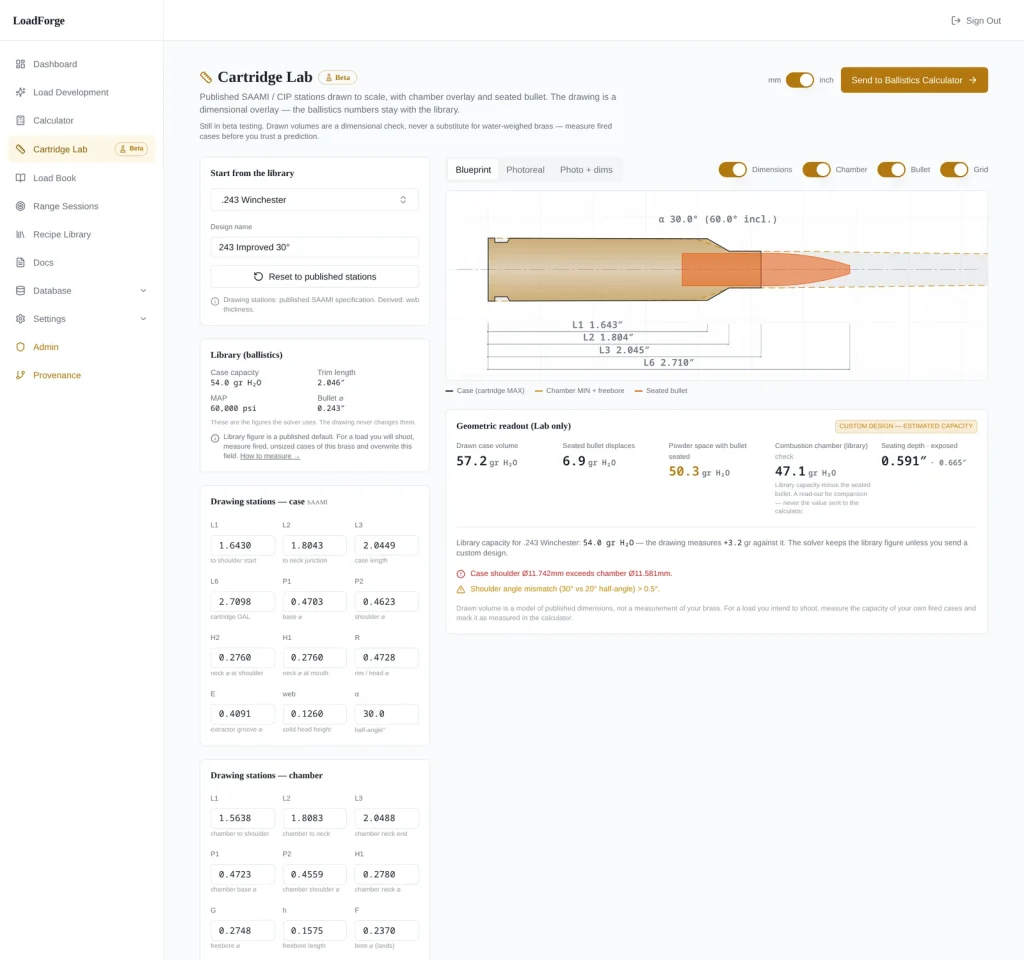The width and height of the screenshot is (1024, 960).
Task: Click the chamber freebore length field 0.1575
Action: click(x=314, y=931)
